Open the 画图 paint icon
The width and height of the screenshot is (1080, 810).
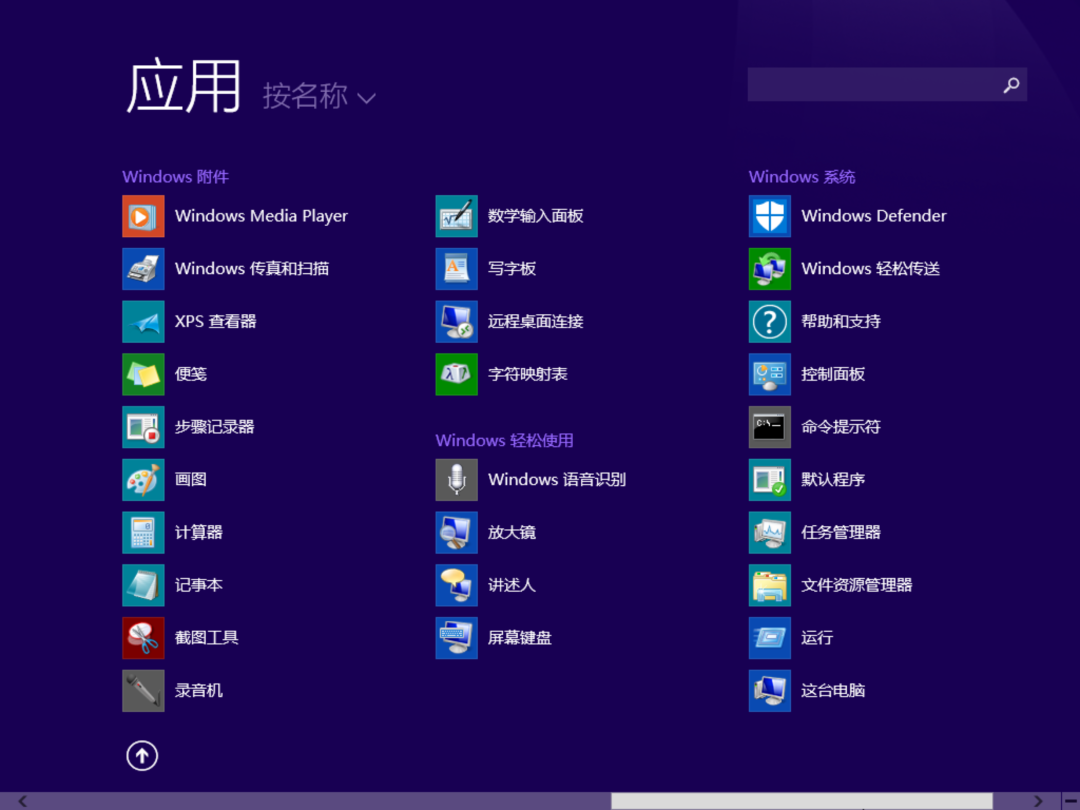click(x=143, y=479)
